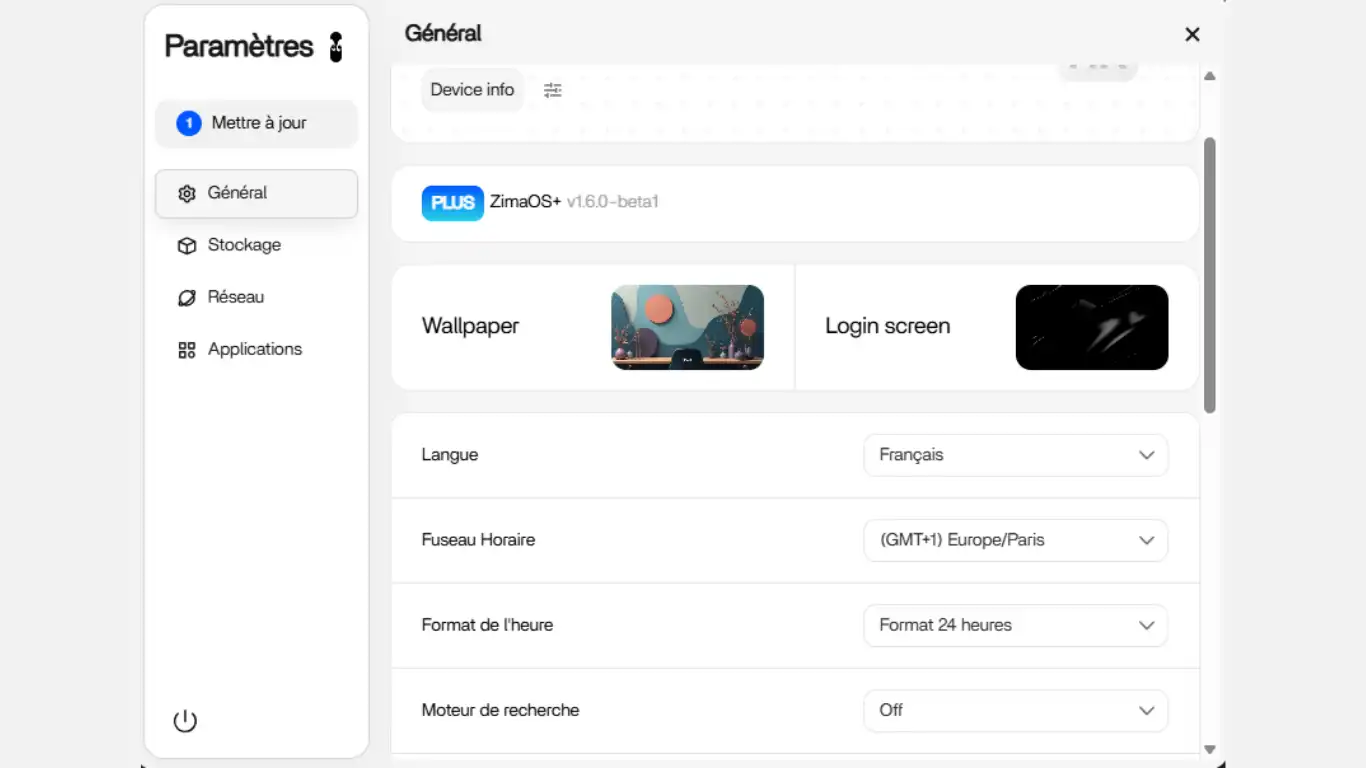The width and height of the screenshot is (1366, 768).
Task: Open the Format de l'heure dropdown
Action: pos(1015,625)
